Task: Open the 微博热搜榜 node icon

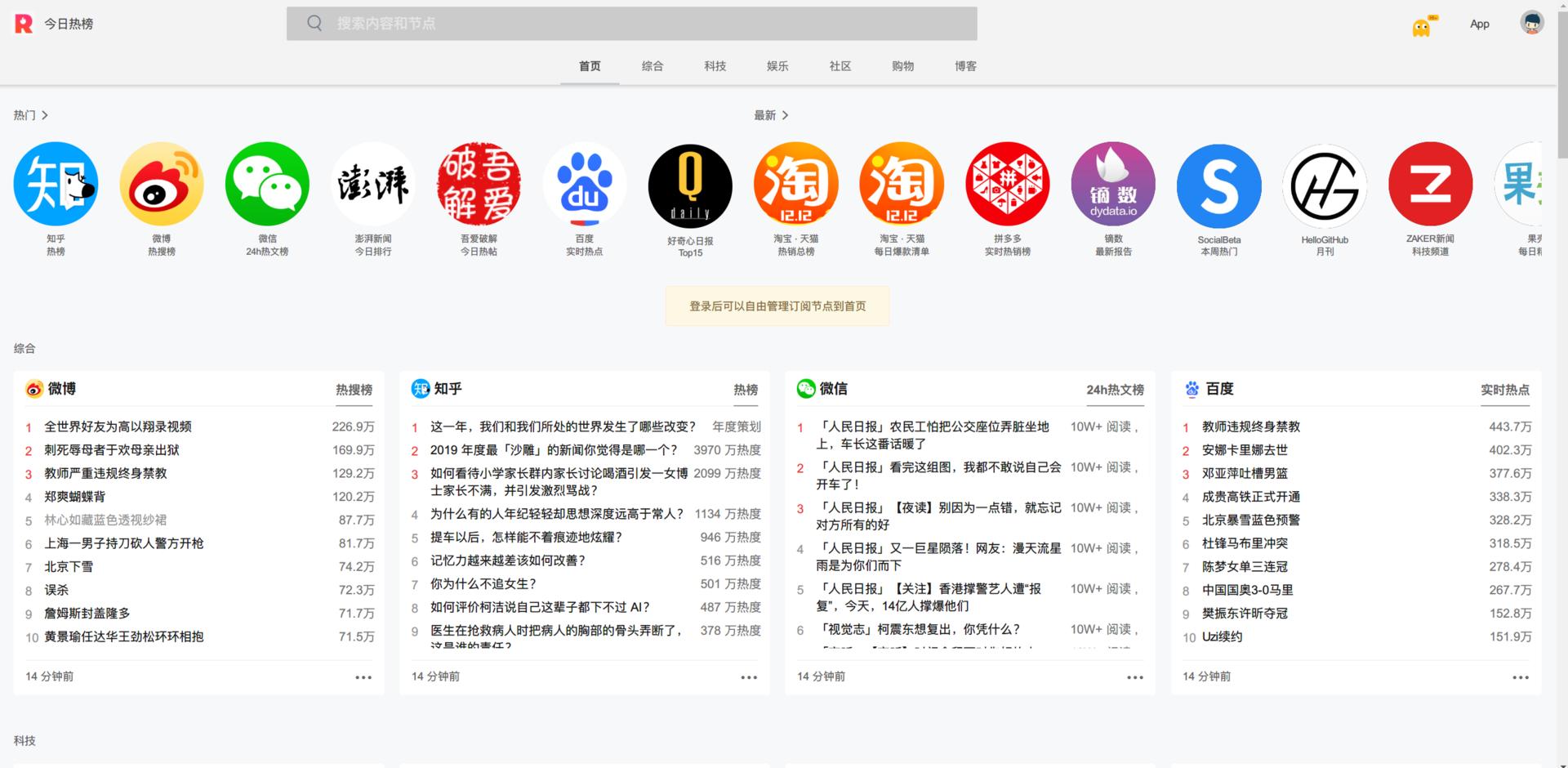Action: [160, 183]
